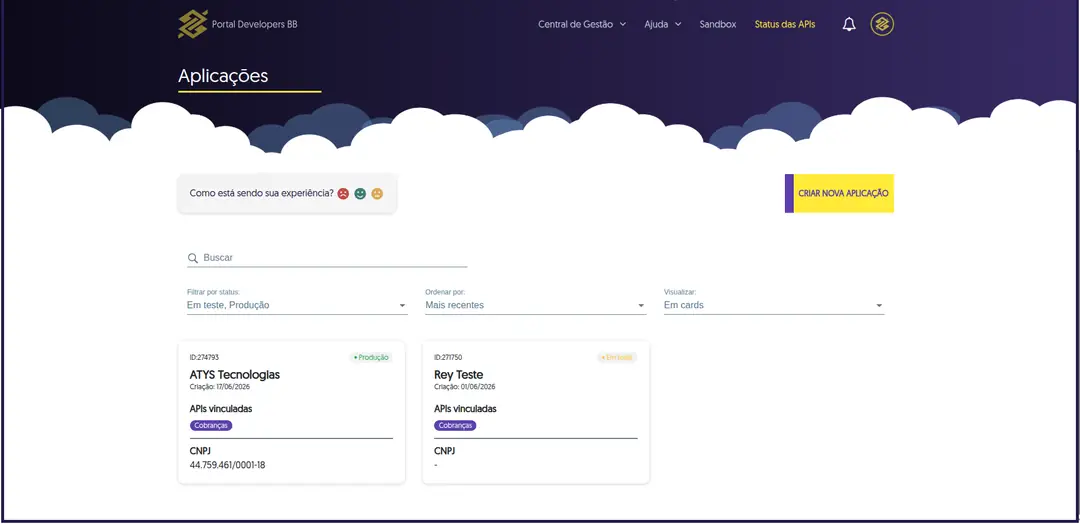Go to Sandbox page
The image size is (1080, 524).
tap(718, 24)
